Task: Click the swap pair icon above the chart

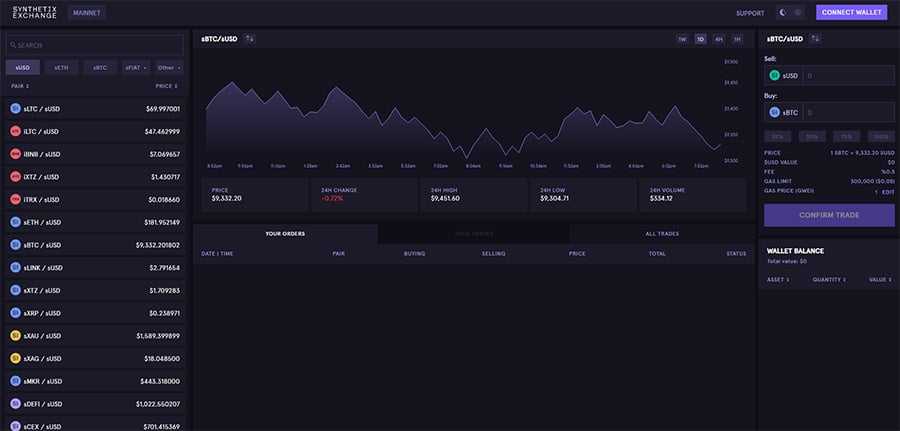Action: (250, 39)
